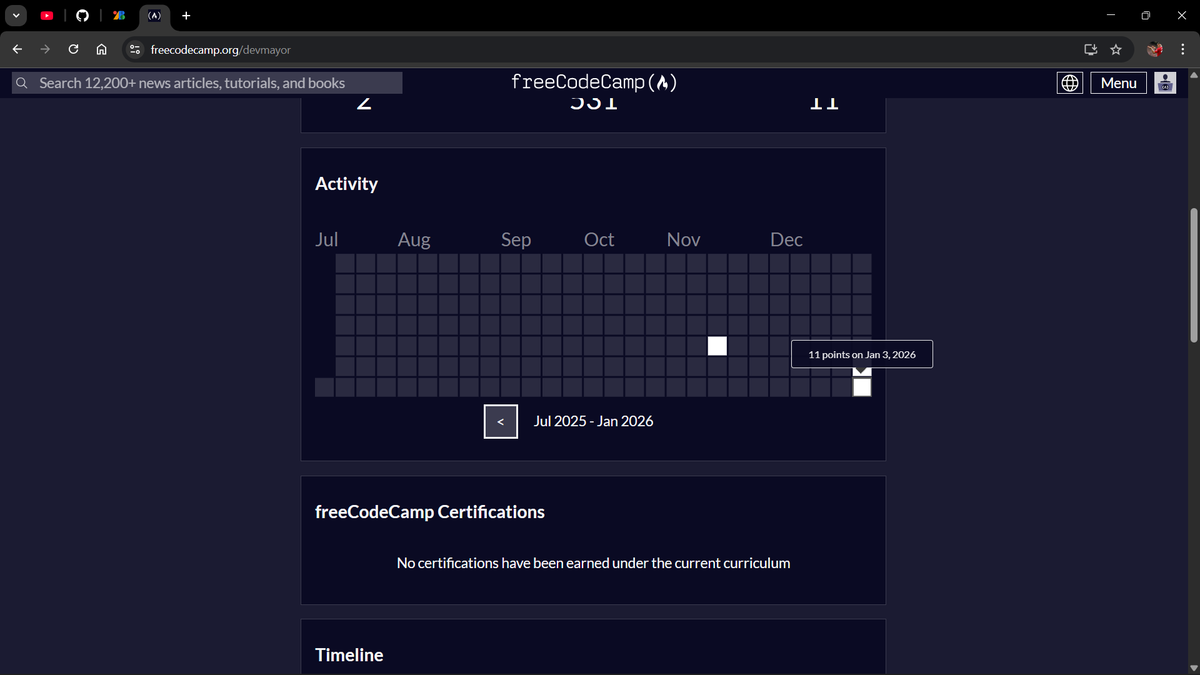Go forward using the browser arrow
The height and width of the screenshot is (675, 1200).
coord(46,49)
